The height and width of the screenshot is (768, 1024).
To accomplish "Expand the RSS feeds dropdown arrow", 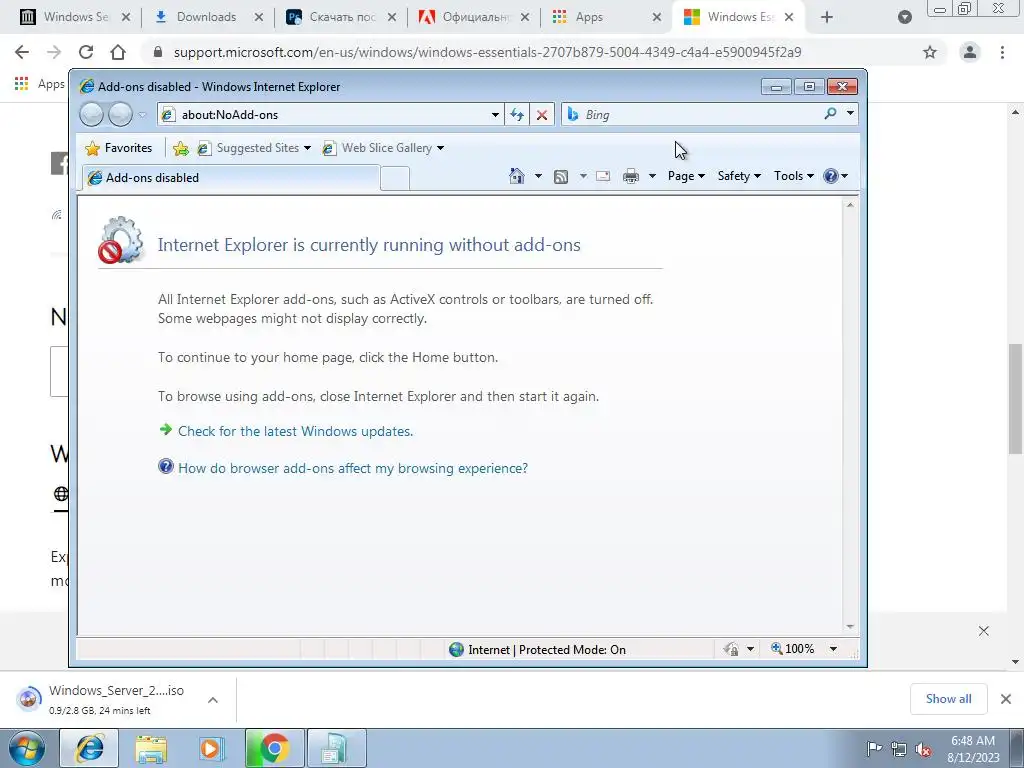I will coord(583,176).
